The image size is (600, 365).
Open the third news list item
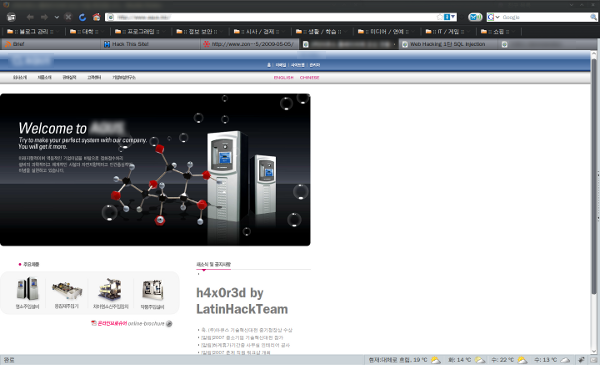click(x=244, y=345)
